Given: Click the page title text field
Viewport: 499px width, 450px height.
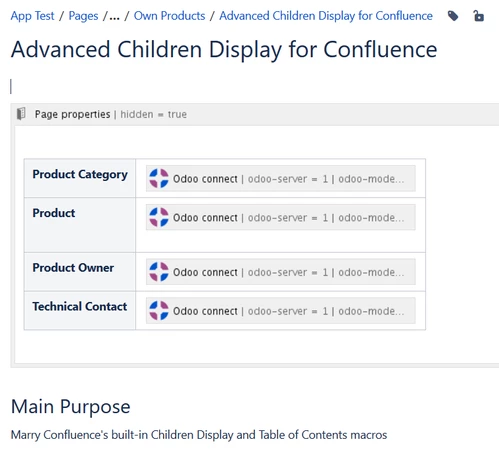Looking at the screenshot, I should pyautogui.click(x=224, y=49).
